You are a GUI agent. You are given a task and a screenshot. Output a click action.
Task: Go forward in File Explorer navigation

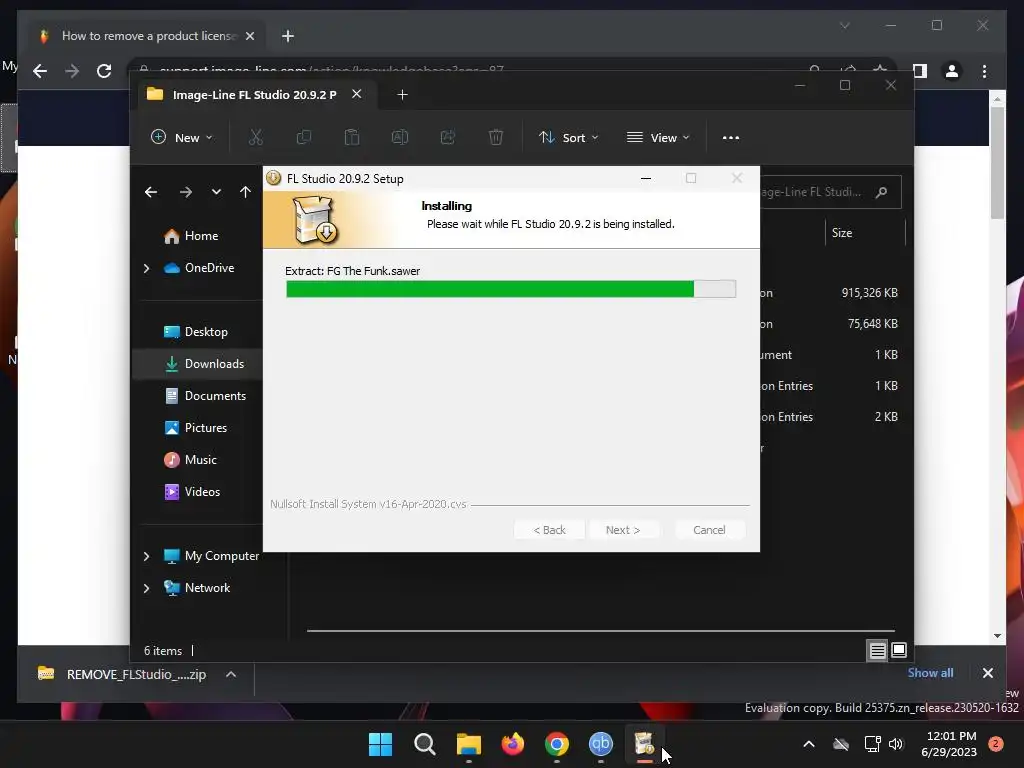(x=185, y=192)
